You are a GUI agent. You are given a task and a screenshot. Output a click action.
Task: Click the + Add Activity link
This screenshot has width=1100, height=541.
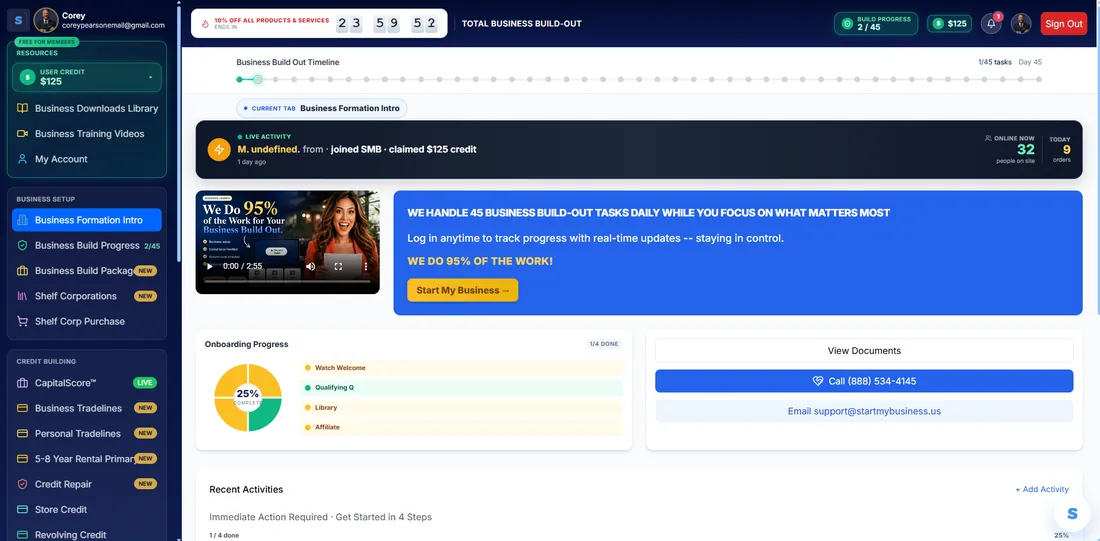pyautogui.click(x=1042, y=490)
